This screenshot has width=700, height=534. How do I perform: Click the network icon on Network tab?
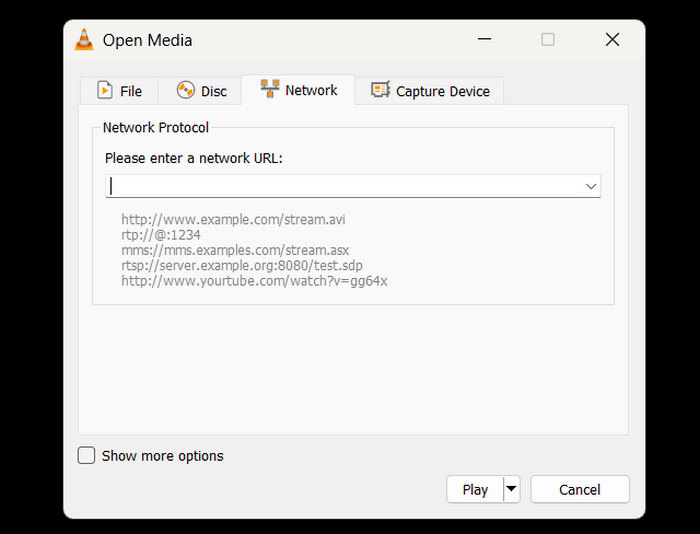269,89
